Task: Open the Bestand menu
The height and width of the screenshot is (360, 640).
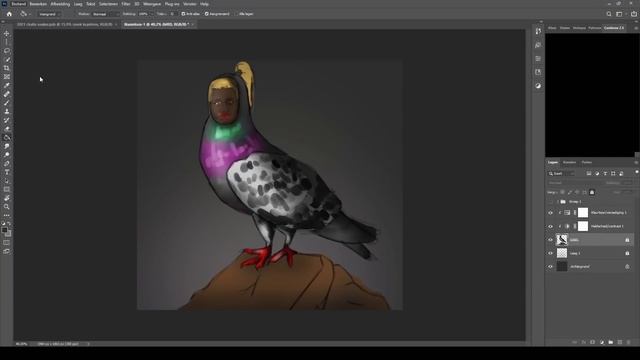Action: (18, 4)
